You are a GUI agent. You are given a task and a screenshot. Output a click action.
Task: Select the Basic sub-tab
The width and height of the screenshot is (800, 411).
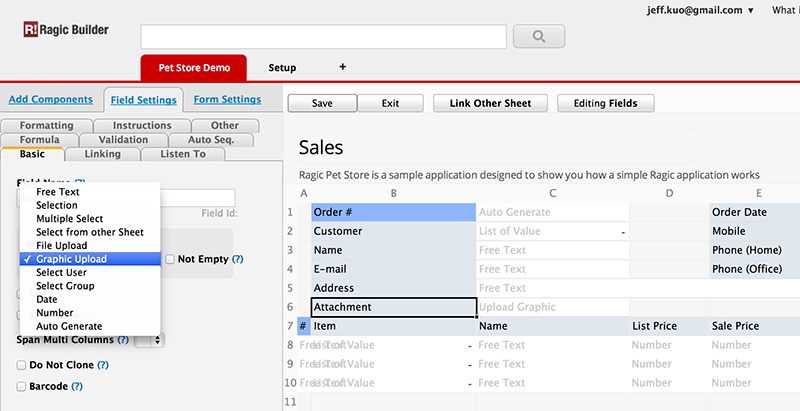point(32,154)
